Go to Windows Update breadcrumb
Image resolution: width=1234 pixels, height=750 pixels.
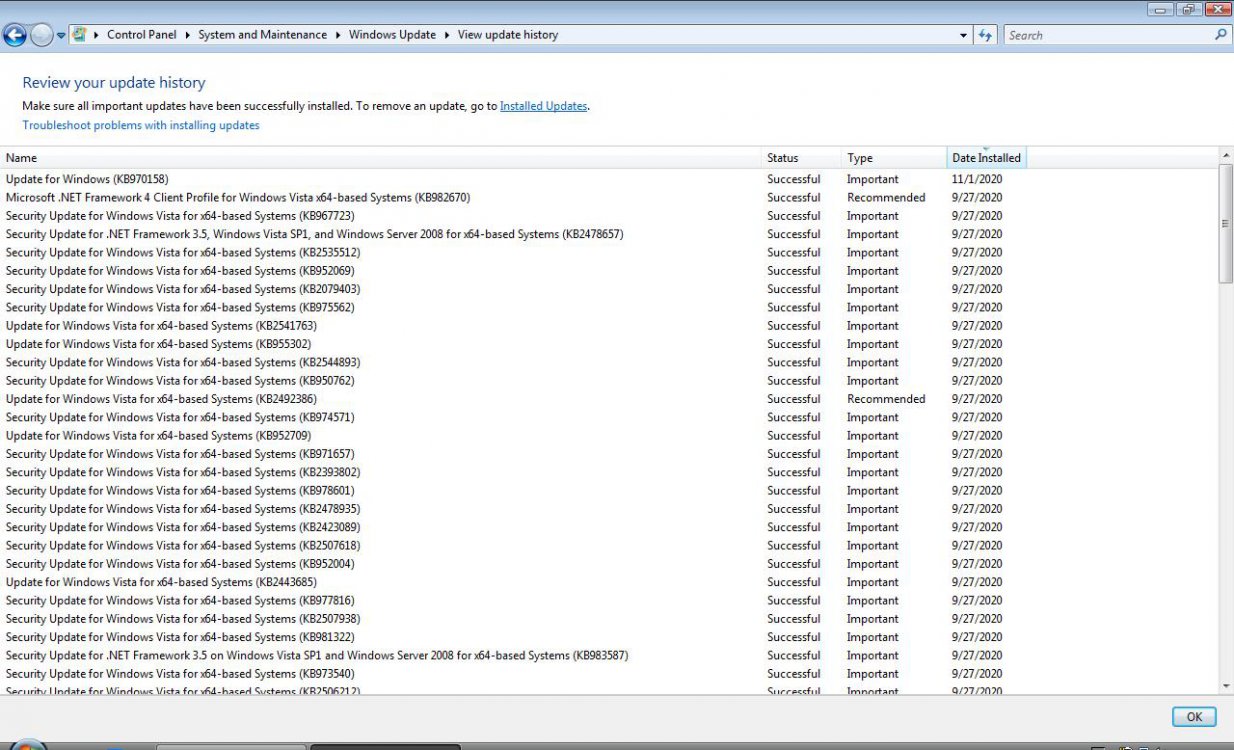click(392, 35)
